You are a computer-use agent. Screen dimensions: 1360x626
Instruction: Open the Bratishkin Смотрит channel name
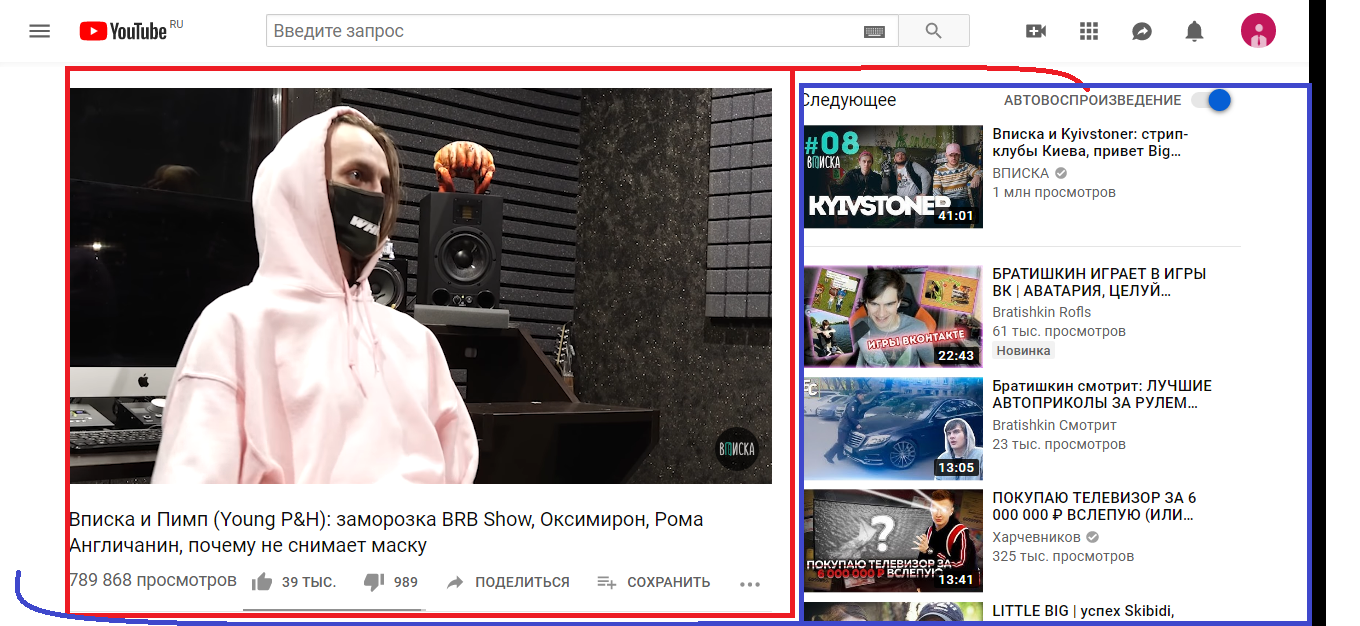point(1054,425)
